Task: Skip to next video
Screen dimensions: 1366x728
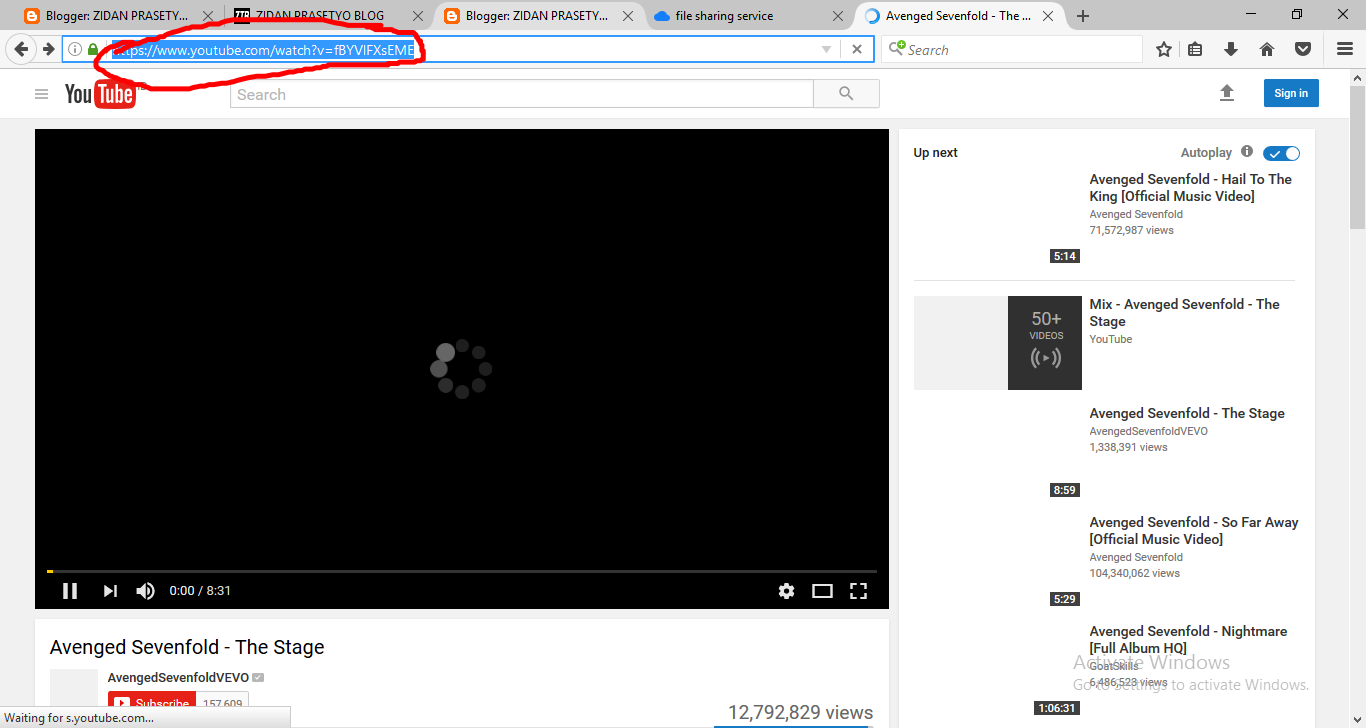Action: pyautogui.click(x=110, y=591)
